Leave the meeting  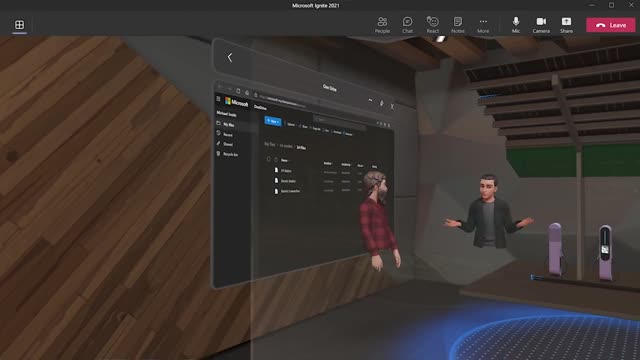click(611, 25)
